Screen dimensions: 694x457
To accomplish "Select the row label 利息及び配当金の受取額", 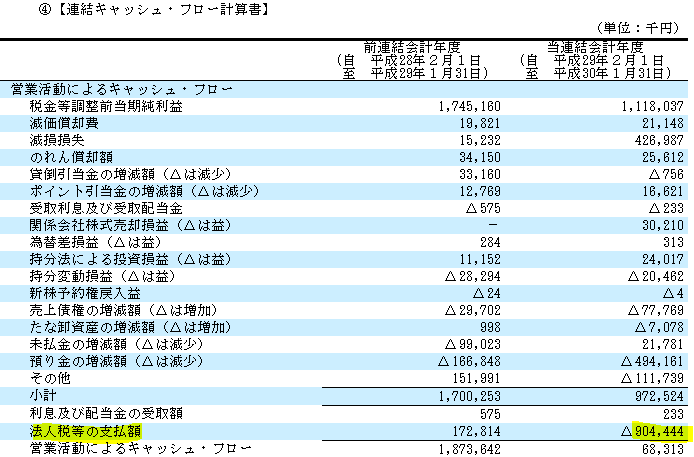I will click(x=106, y=414).
